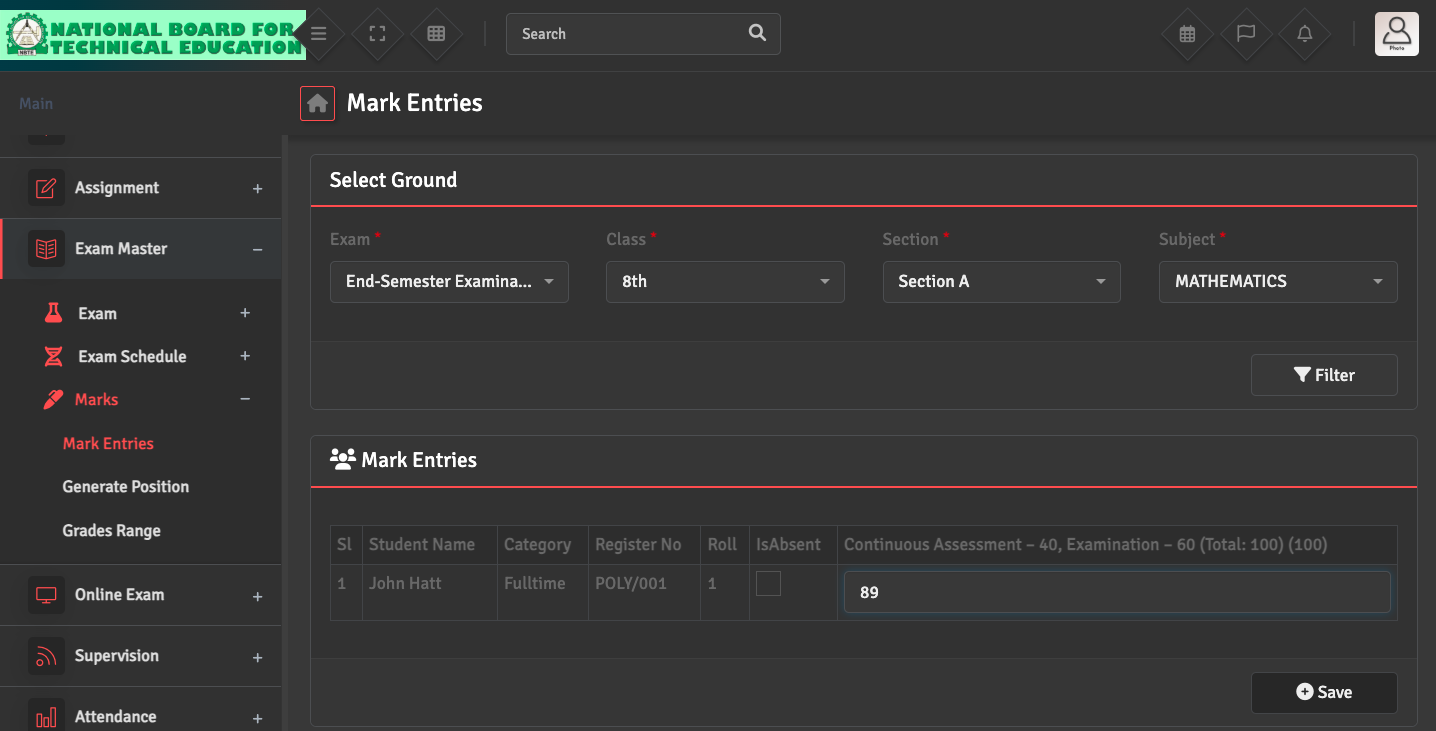Open the Class dropdown showing 8th
Image resolution: width=1436 pixels, height=731 pixels.
pyautogui.click(x=725, y=282)
